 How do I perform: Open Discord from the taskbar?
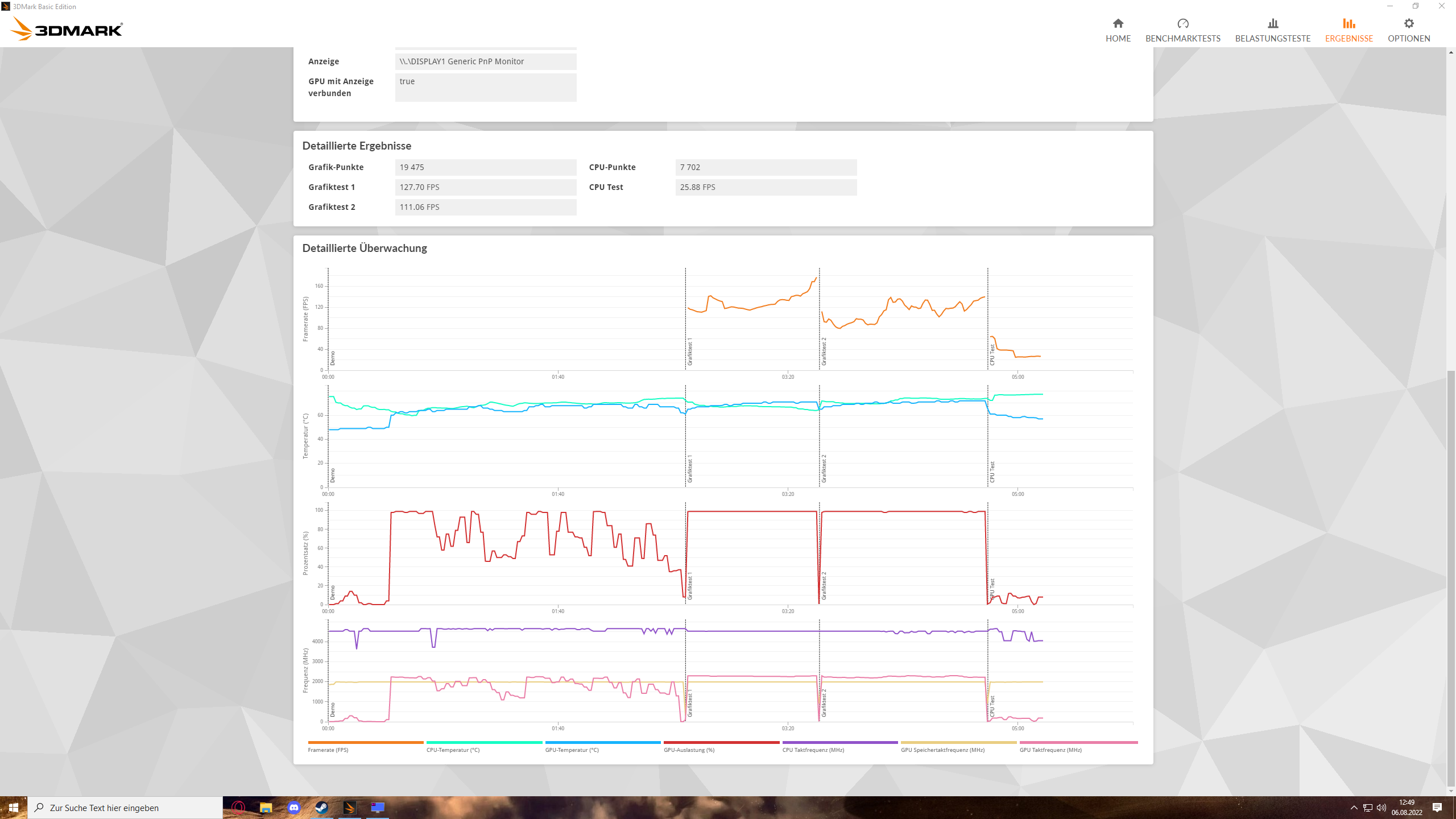pos(293,807)
